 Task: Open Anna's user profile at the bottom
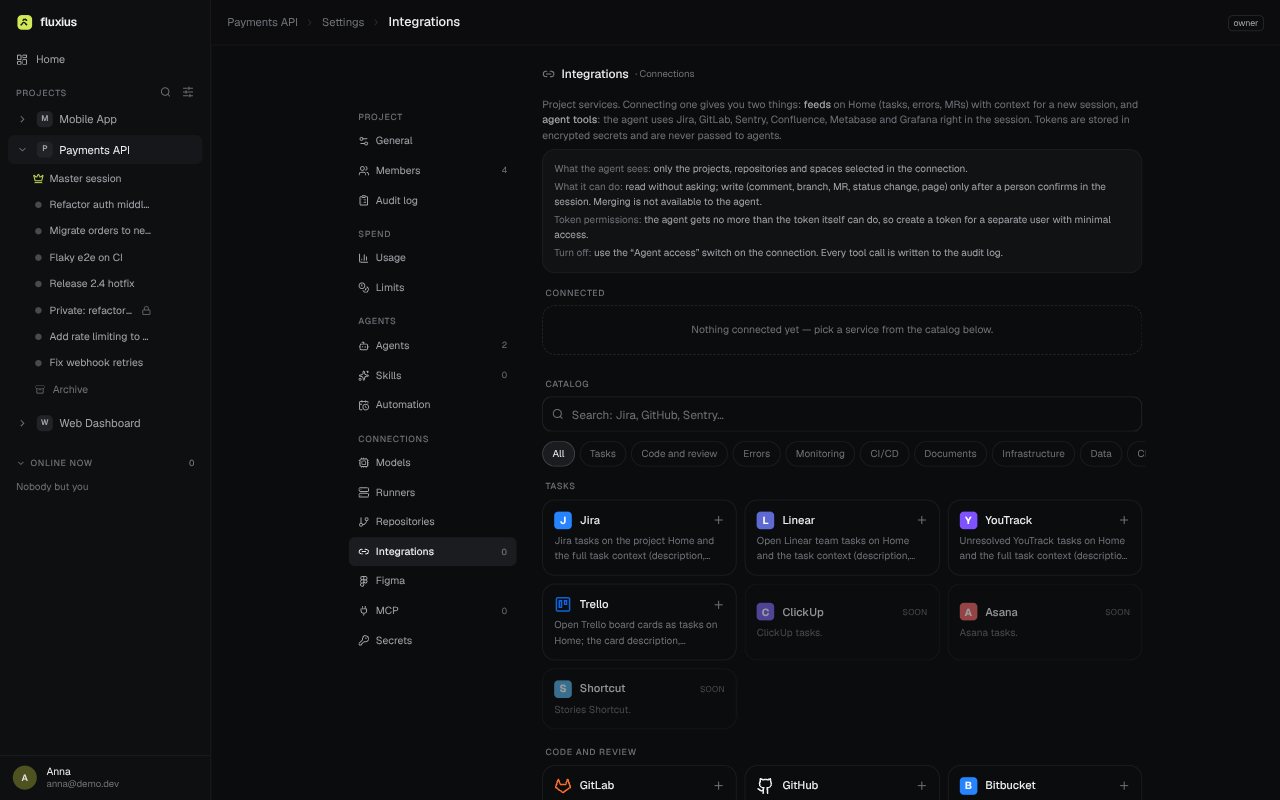coord(105,777)
